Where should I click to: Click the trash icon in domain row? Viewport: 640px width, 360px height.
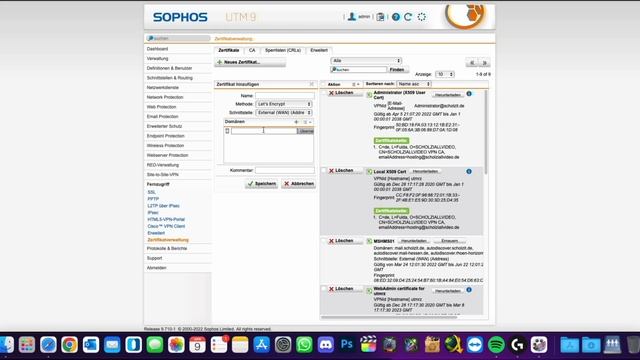[x=227, y=131]
